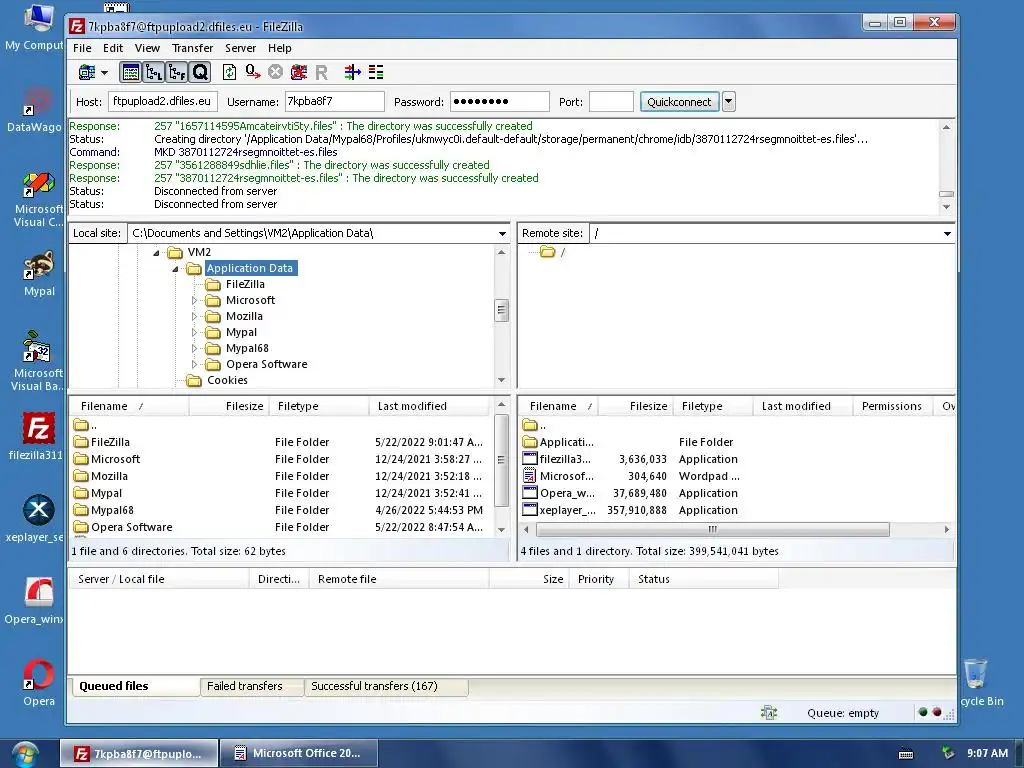The height and width of the screenshot is (768, 1024).
Task: Click remote list horizontal scrollbar thumb
Action: click(x=712, y=530)
